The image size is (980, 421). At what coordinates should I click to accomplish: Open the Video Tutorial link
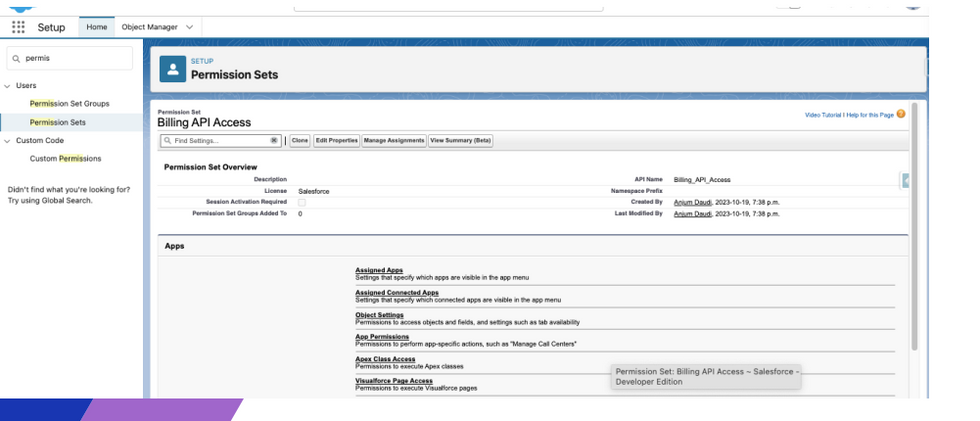pos(822,115)
